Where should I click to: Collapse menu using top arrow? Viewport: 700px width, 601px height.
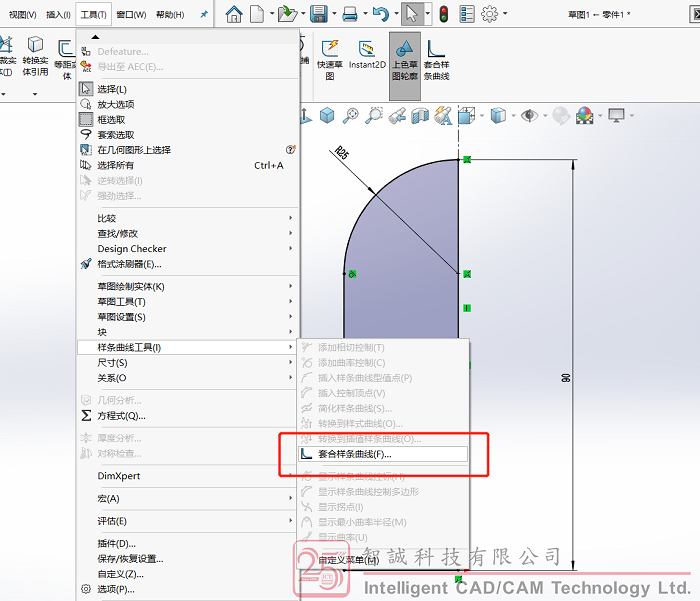pos(95,37)
